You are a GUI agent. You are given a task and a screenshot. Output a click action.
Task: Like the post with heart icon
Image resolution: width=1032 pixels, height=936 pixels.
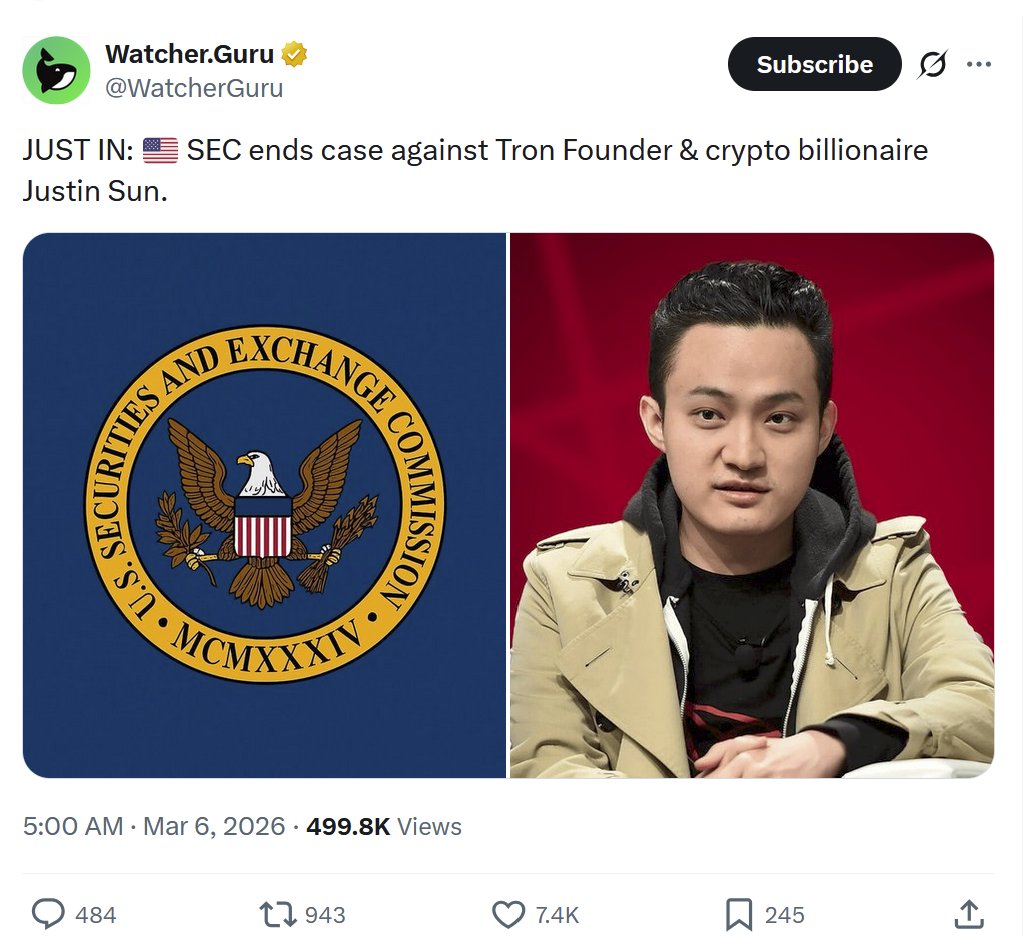click(x=508, y=914)
